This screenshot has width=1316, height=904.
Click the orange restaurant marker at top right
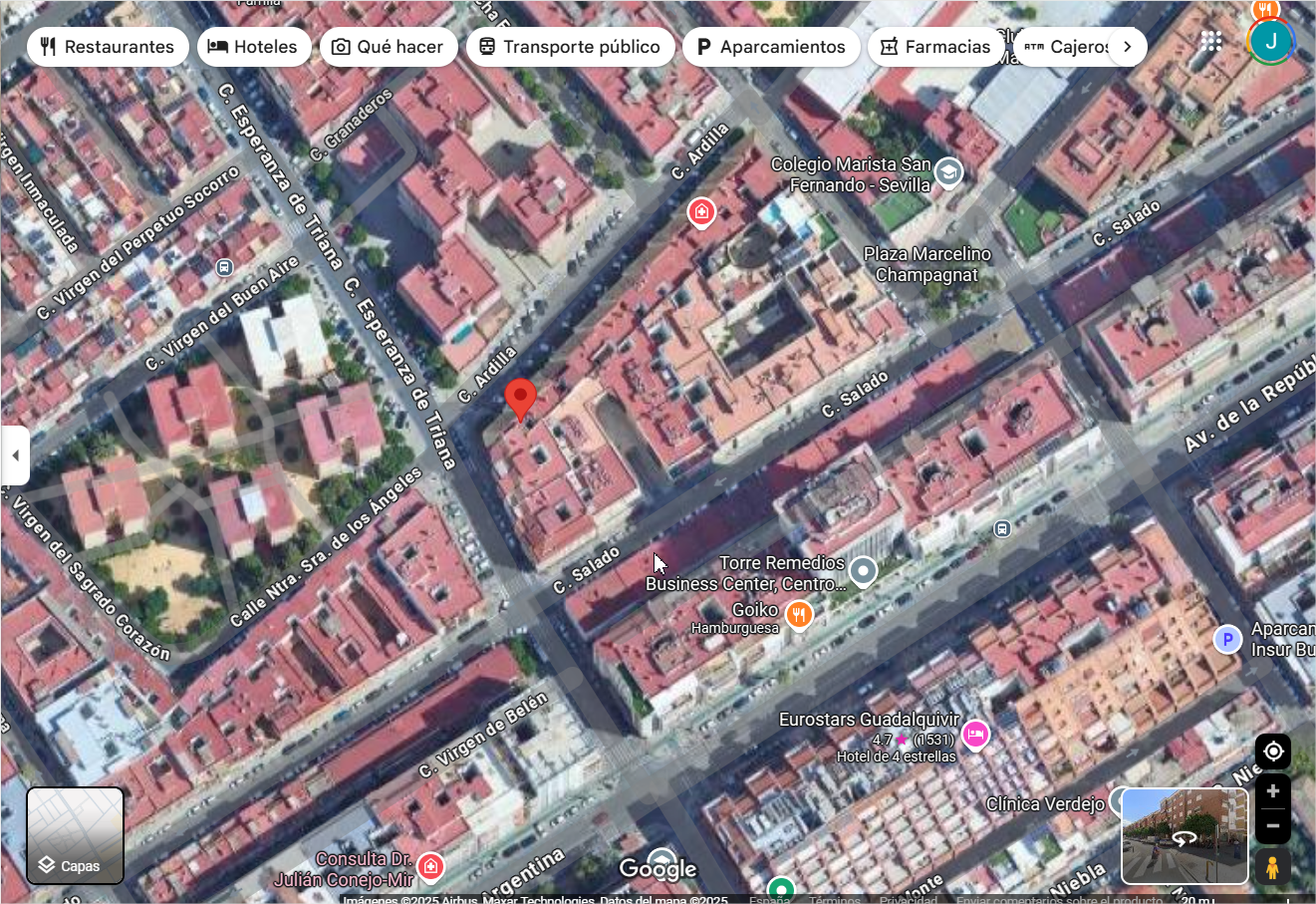coord(1264,10)
